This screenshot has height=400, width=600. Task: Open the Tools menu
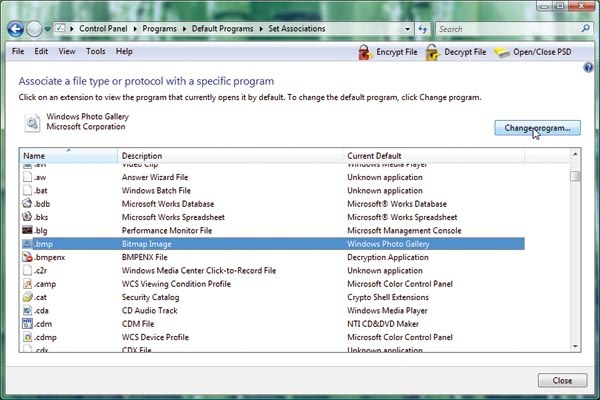95,51
